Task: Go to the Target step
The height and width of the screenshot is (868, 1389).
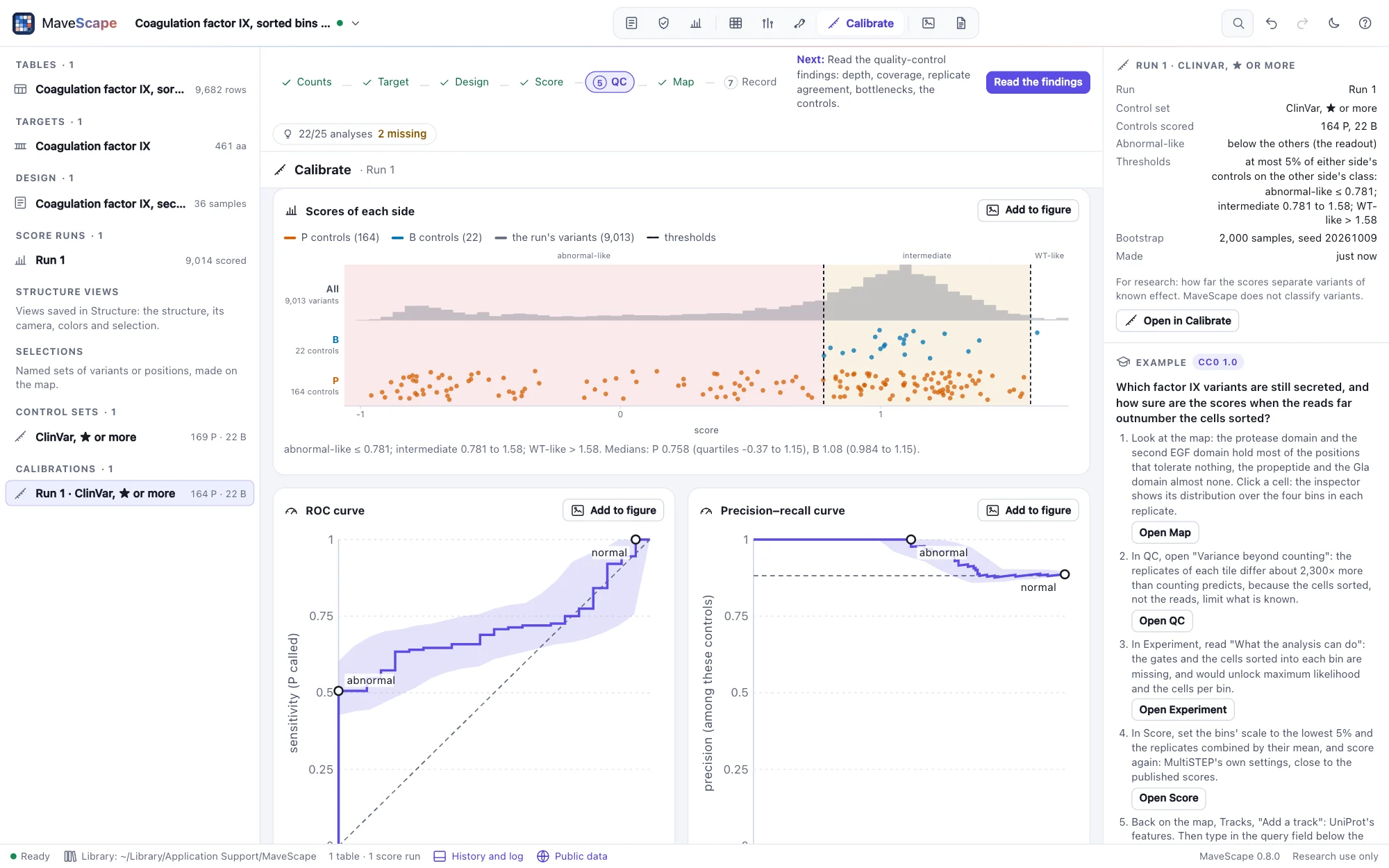Action: coord(385,82)
